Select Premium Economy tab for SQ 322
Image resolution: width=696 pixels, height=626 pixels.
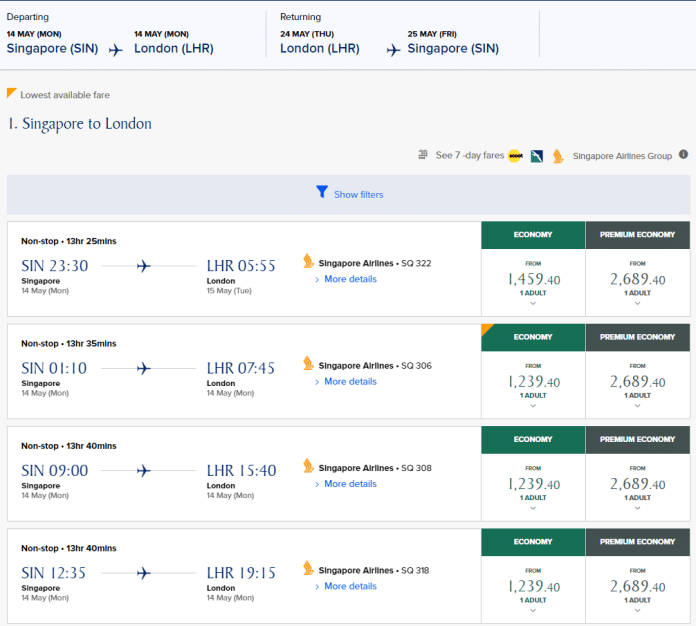click(637, 235)
